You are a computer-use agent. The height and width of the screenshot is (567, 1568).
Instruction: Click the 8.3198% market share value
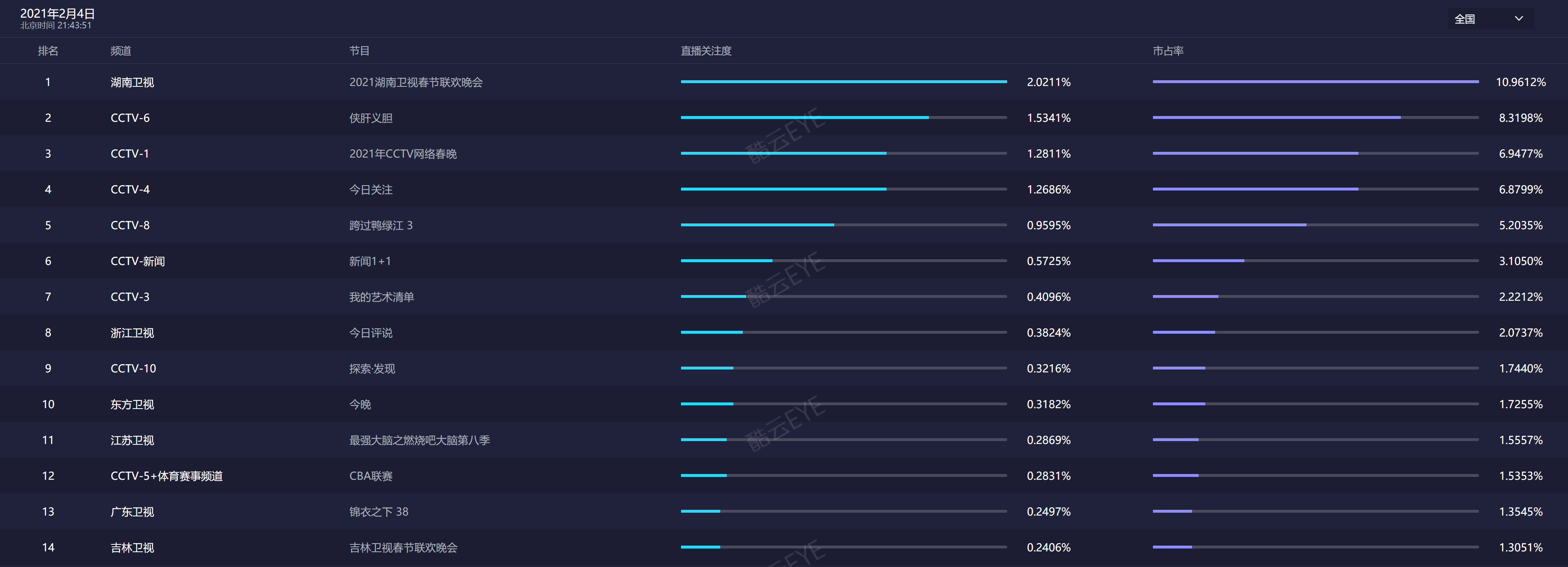click(1521, 118)
